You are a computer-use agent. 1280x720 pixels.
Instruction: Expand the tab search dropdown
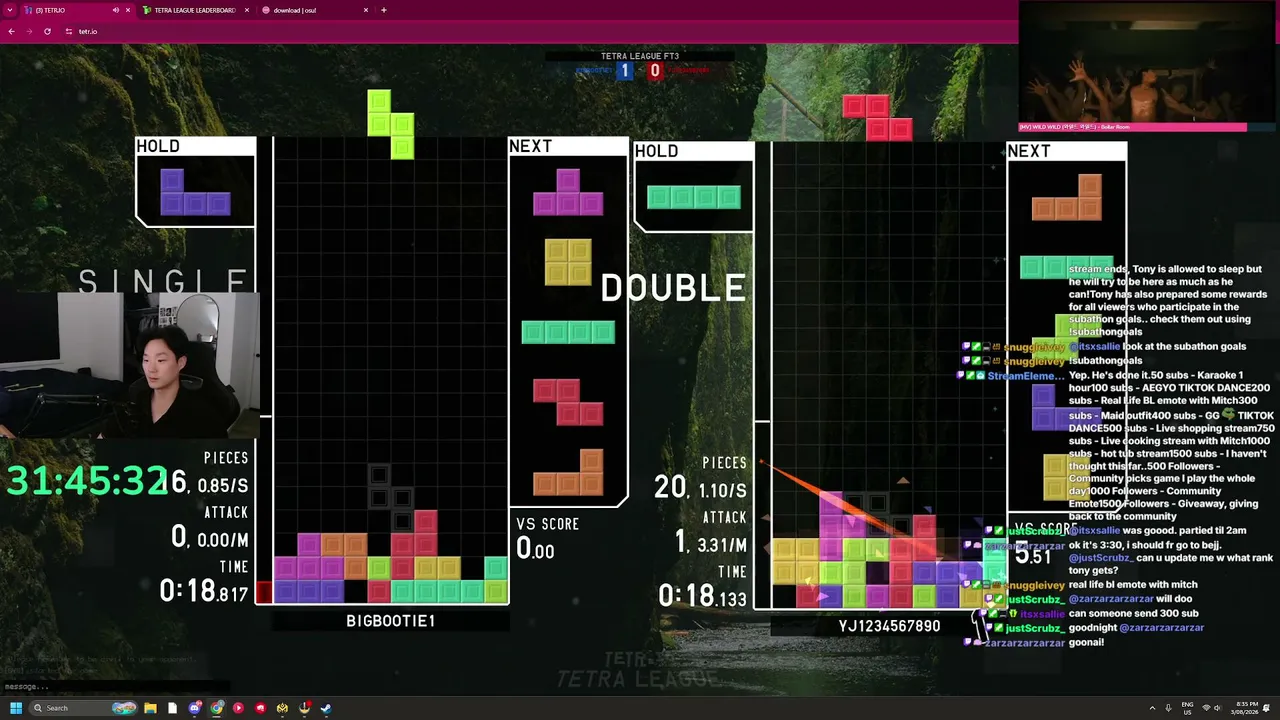(11, 10)
